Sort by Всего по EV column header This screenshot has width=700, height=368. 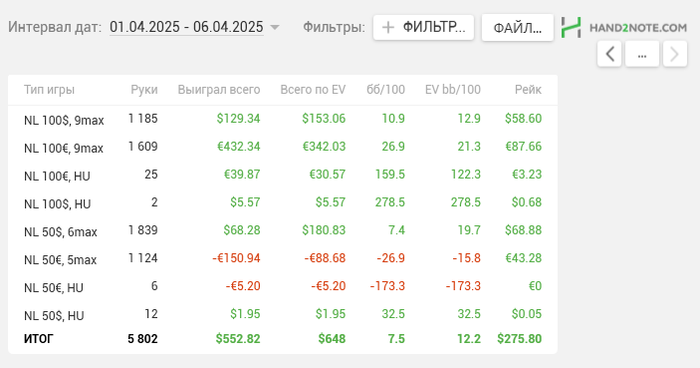[313, 90]
